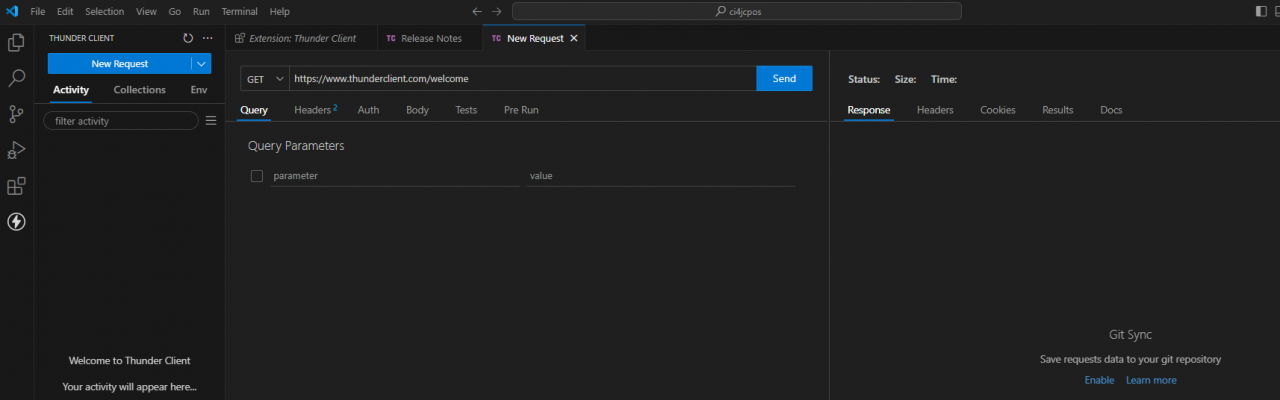
Task: Click the navigate back arrow
Action: (x=477, y=11)
